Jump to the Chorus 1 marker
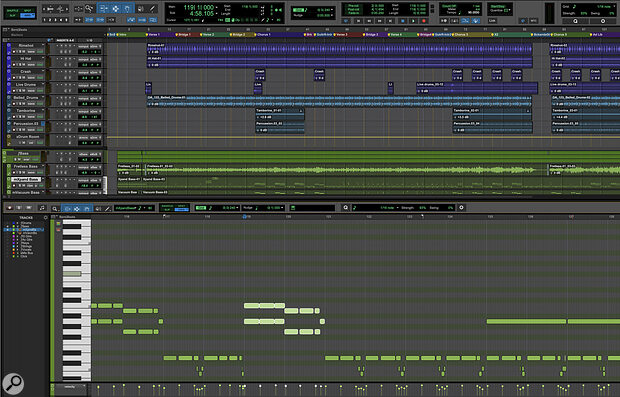The image size is (620, 397). tap(264, 35)
